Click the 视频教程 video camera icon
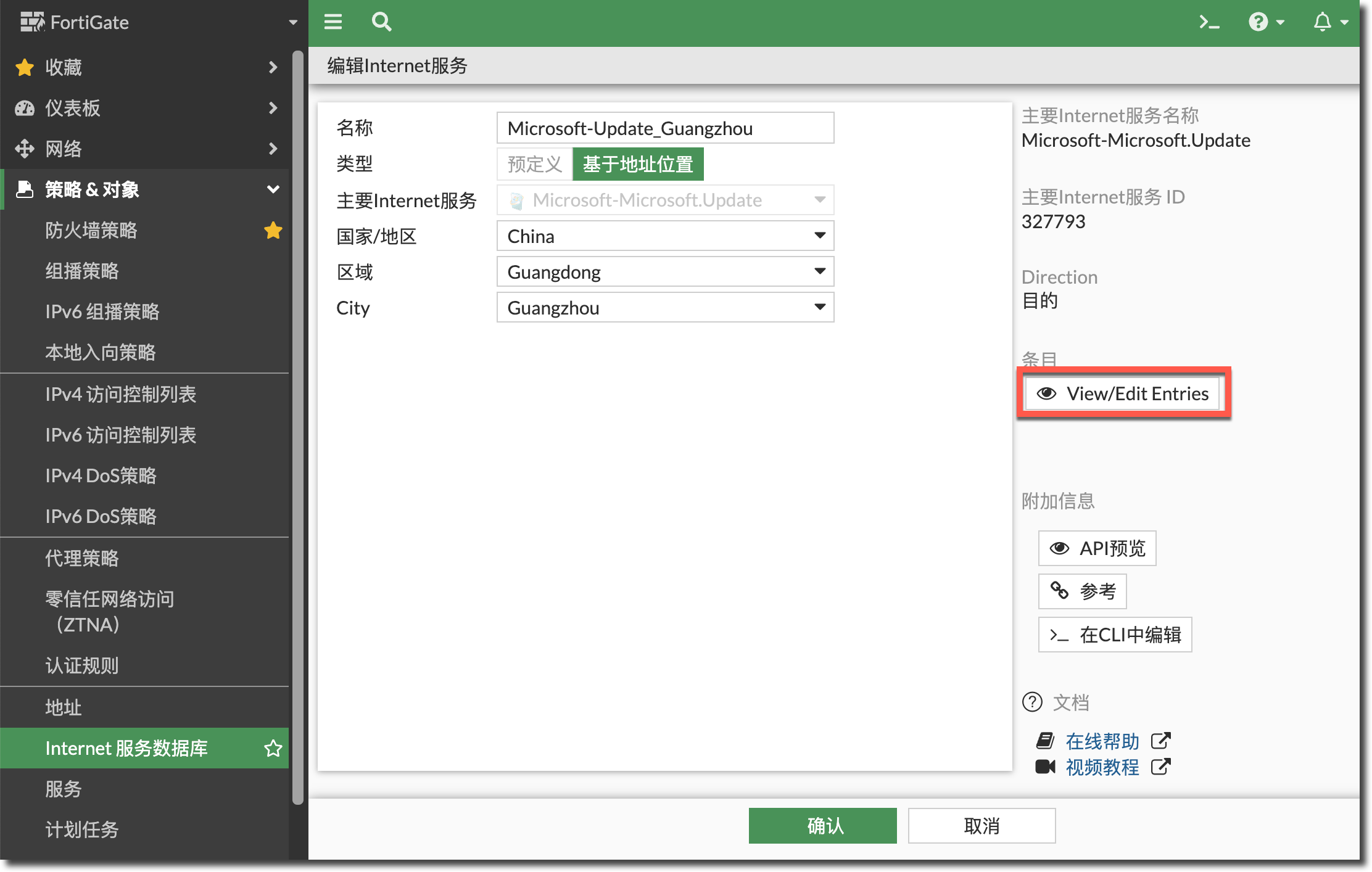 [1045, 767]
